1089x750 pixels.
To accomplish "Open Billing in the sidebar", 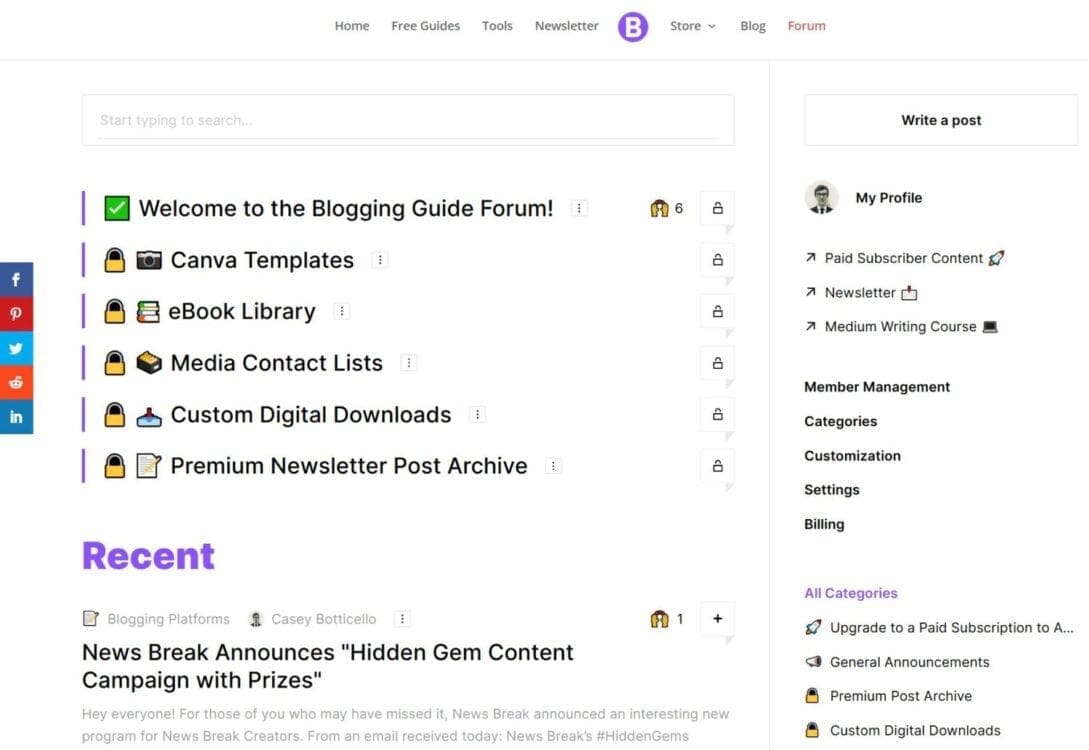I will 824,524.
